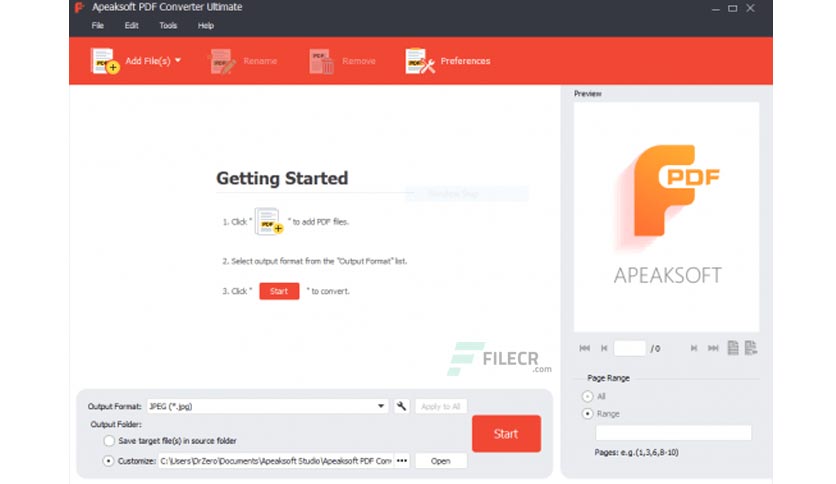The height and width of the screenshot is (484, 836).
Task: Go to previous page in Preview
Action: tap(604, 348)
